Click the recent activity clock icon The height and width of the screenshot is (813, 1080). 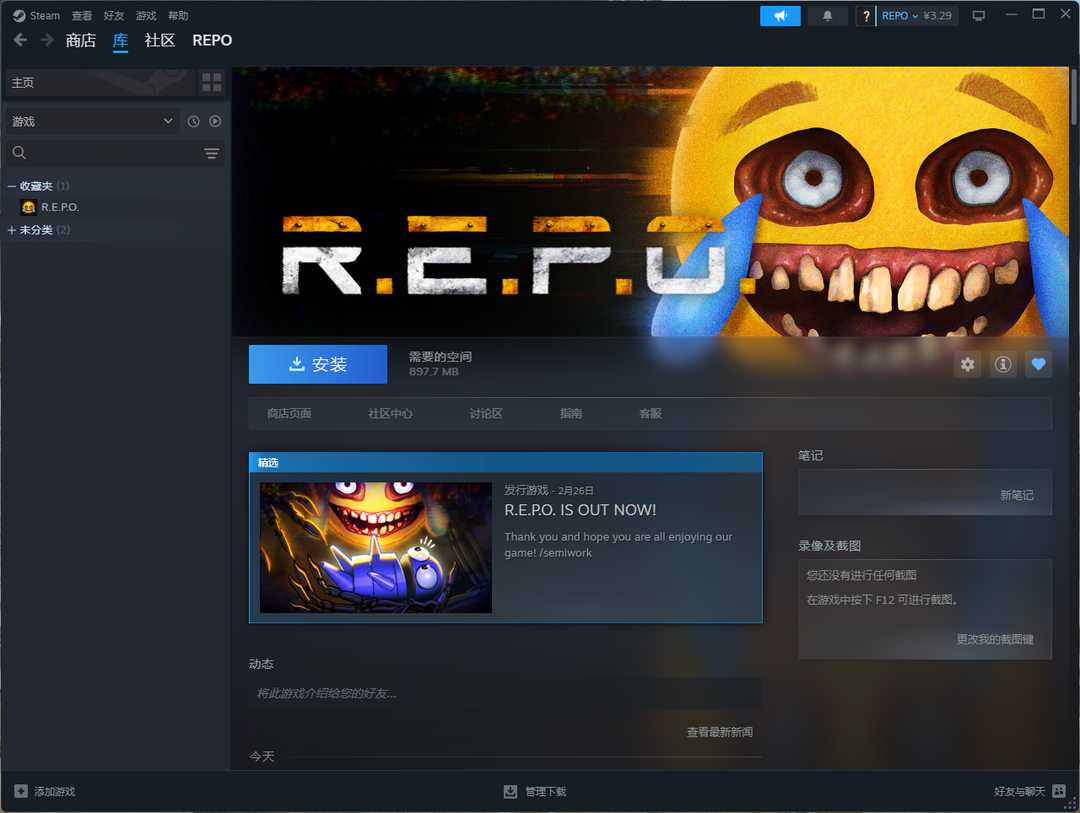point(193,121)
